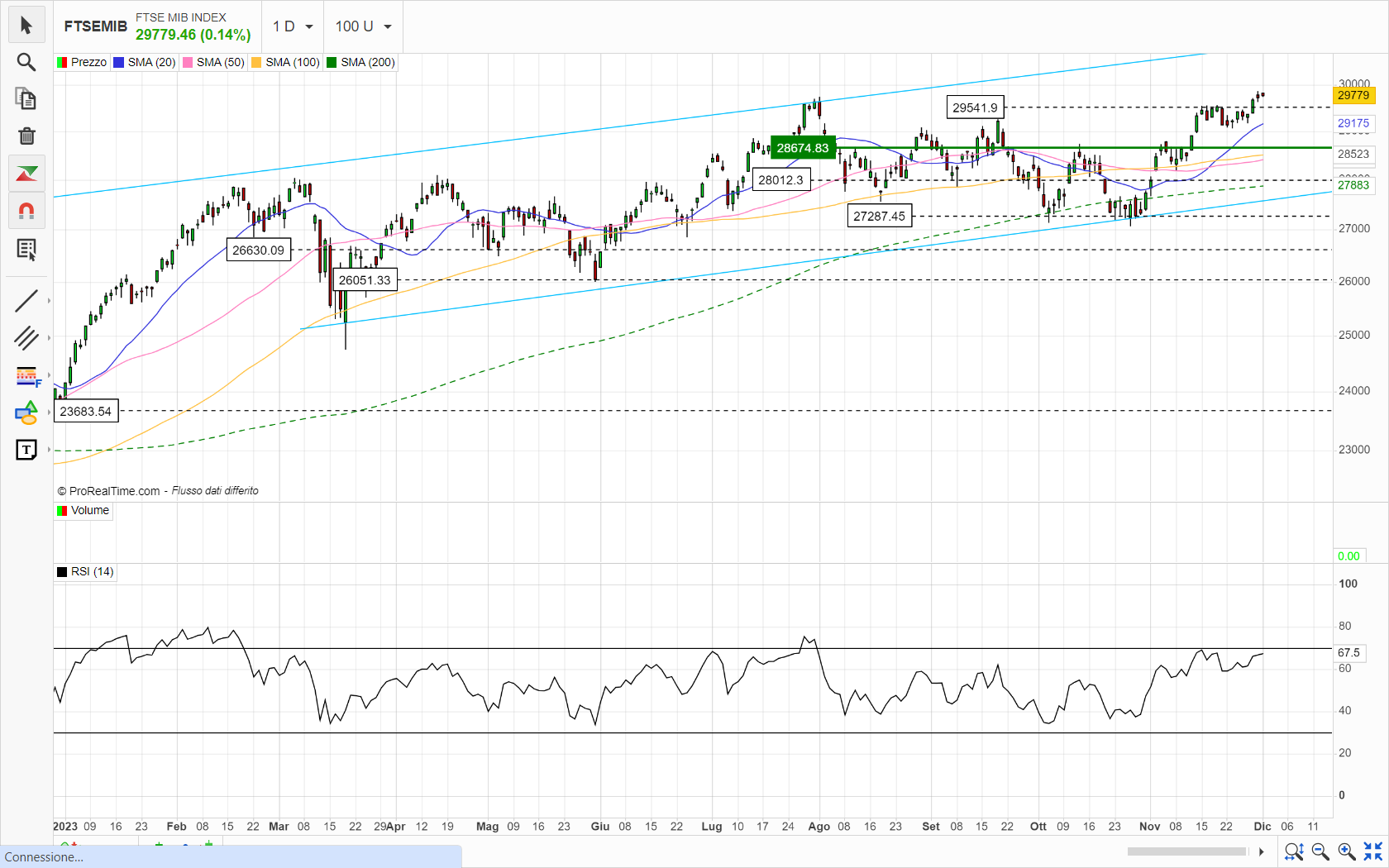The width and height of the screenshot is (1389, 868).
Task: Click the SMA (20) legend entry
Action: pos(145,62)
